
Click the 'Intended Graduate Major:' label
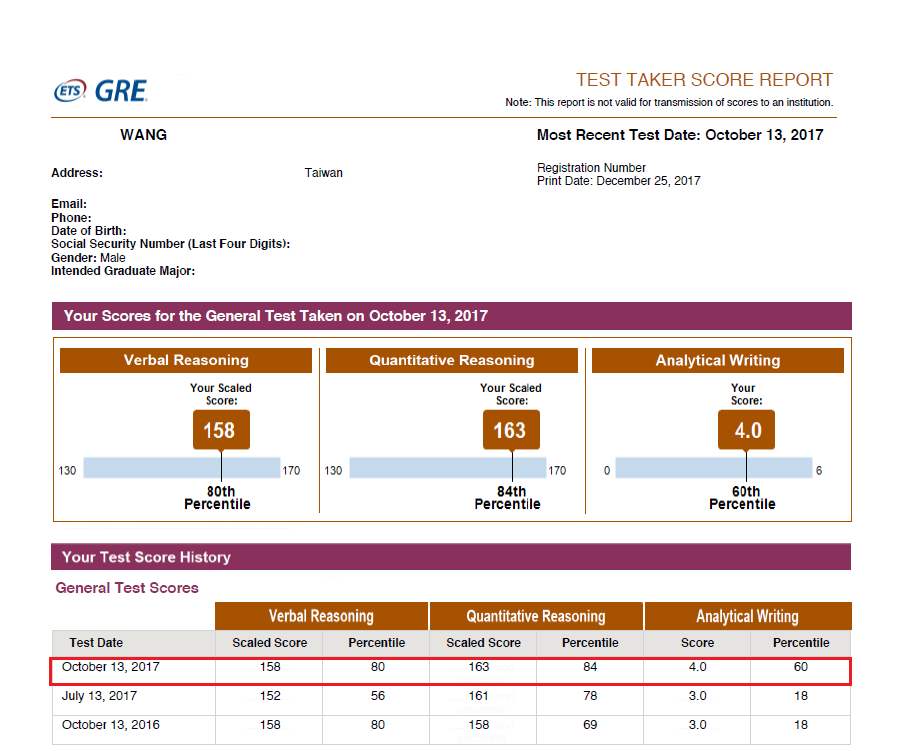pyautogui.click(x=123, y=271)
